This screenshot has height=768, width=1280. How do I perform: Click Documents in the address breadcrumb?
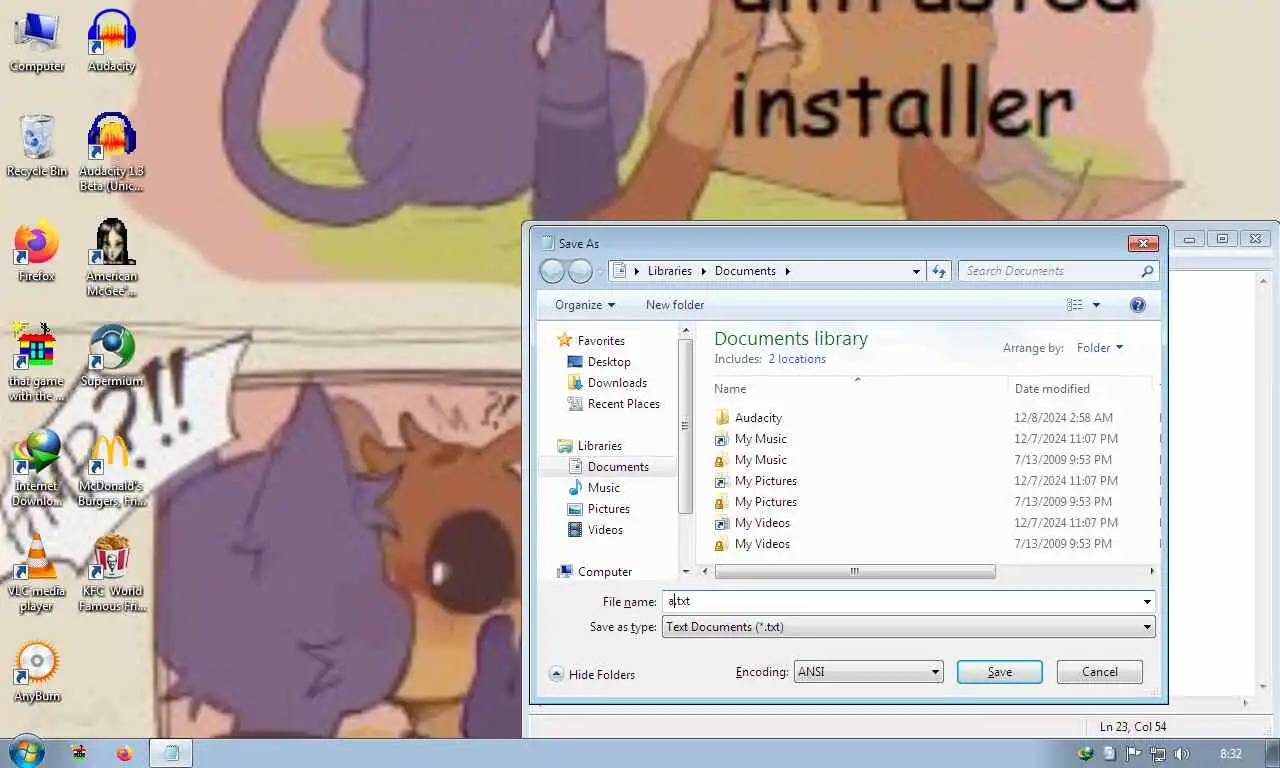pyautogui.click(x=745, y=271)
